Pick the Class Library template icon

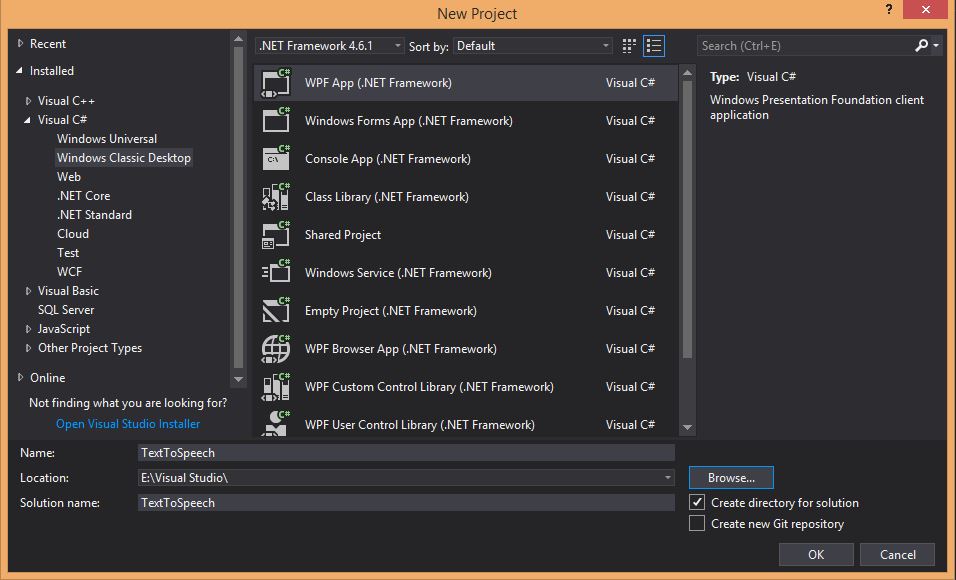276,196
